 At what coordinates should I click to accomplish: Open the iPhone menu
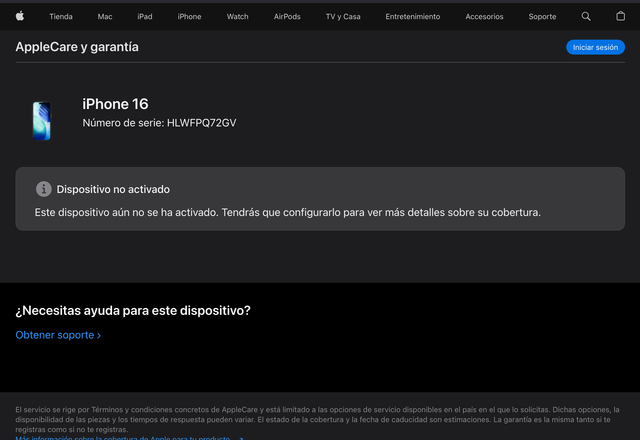point(189,17)
